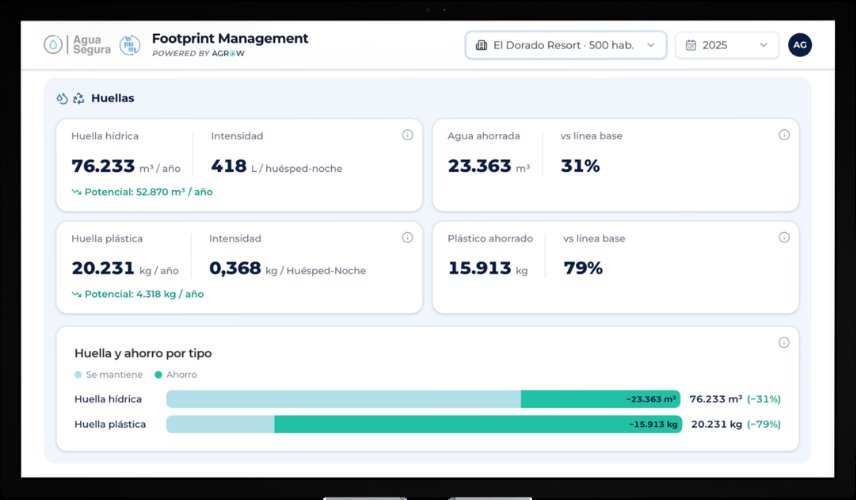This screenshot has width=856, height=500.
Task: Click light blue segment of Huella hídrica bar
Action: tap(343, 399)
